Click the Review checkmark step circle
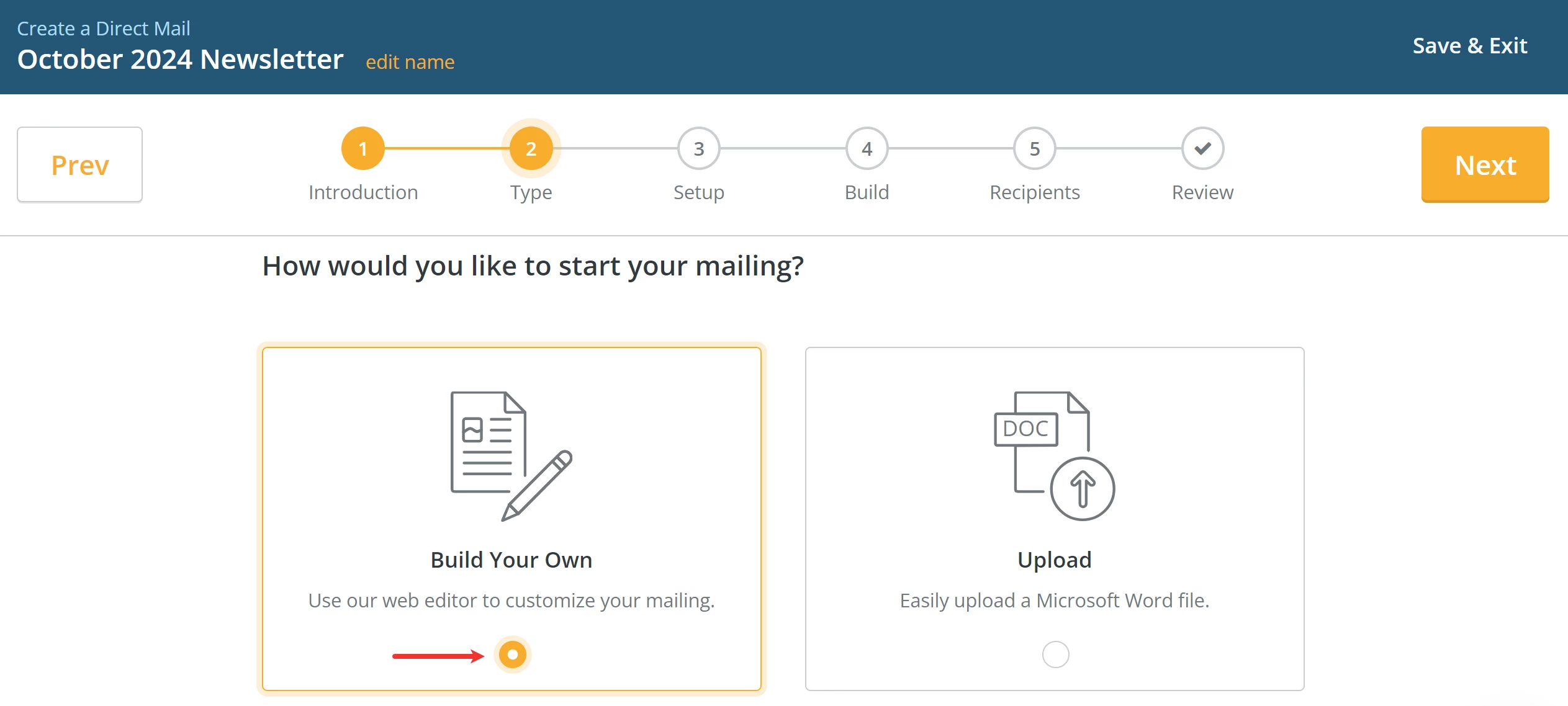 point(1202,149)
